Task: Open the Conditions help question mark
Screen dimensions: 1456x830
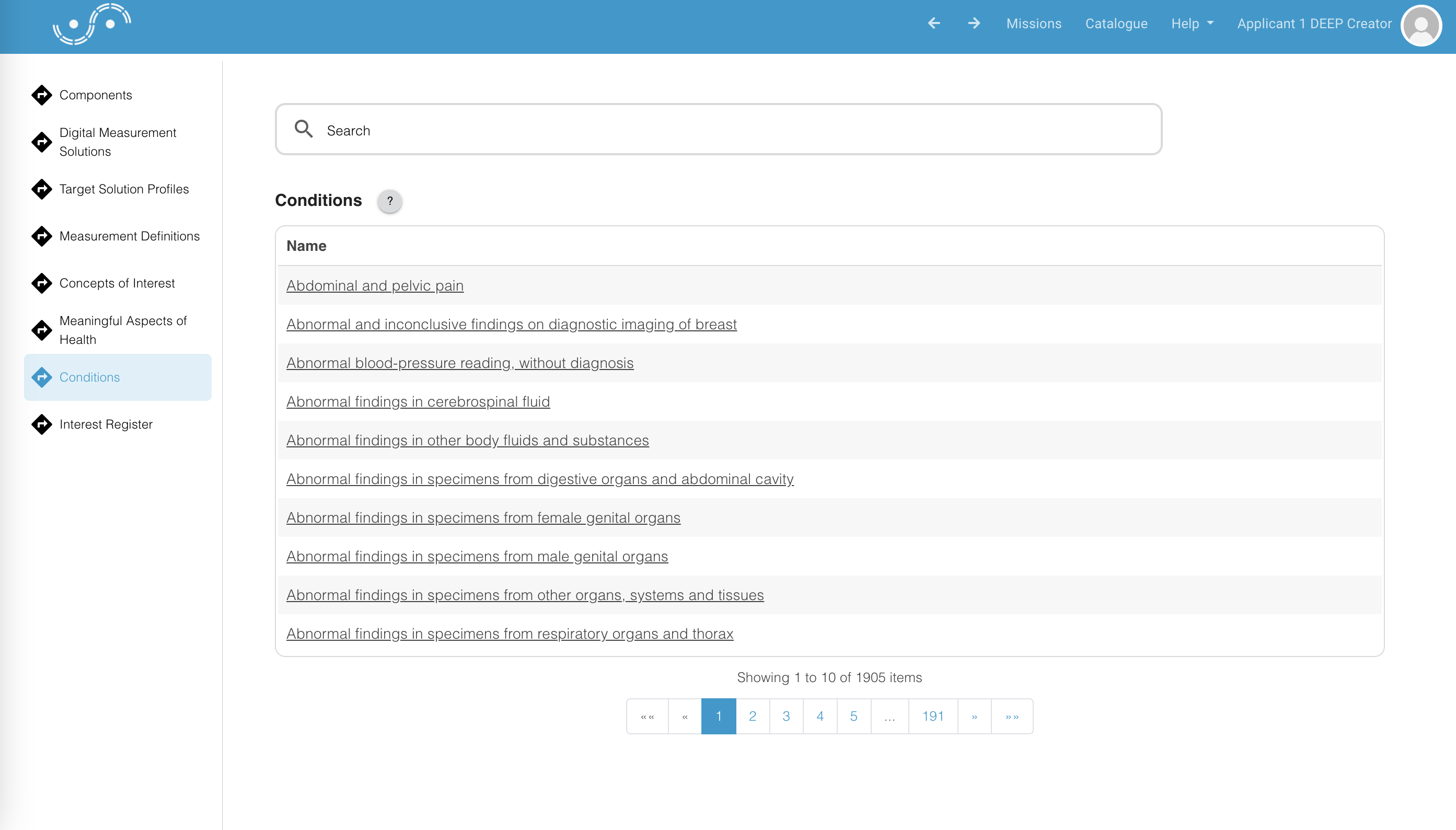Action: [390, 201]
